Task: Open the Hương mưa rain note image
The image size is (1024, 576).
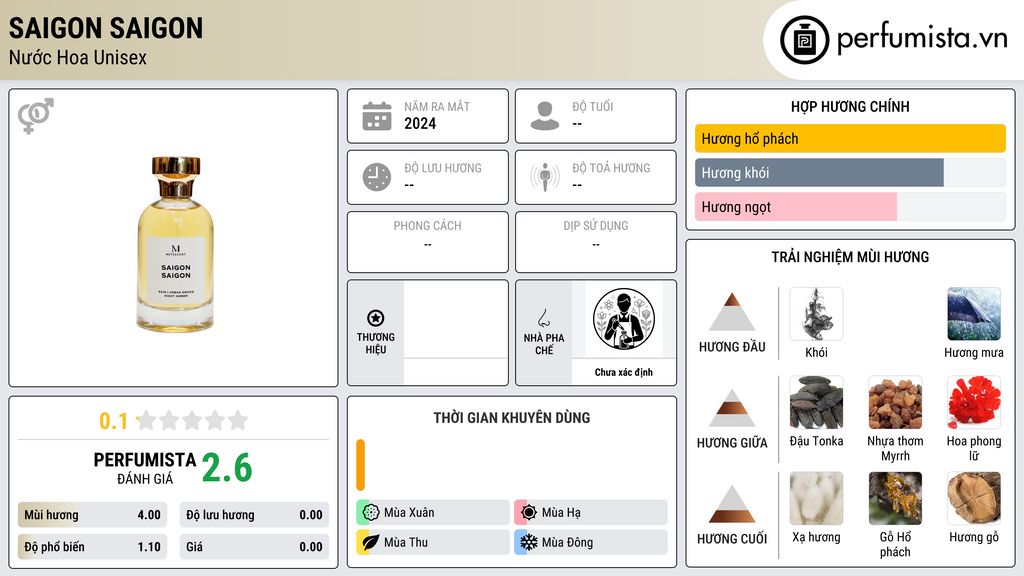Action: coord(974,314)
